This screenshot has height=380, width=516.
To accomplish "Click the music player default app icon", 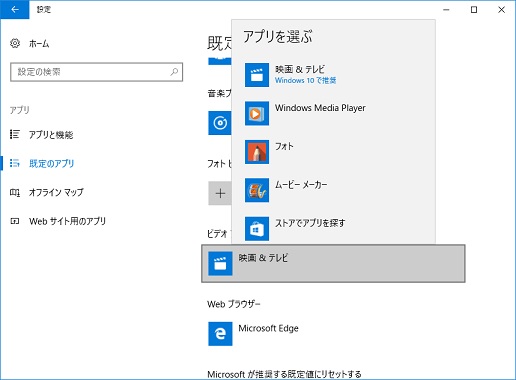I will click(220, 123).
